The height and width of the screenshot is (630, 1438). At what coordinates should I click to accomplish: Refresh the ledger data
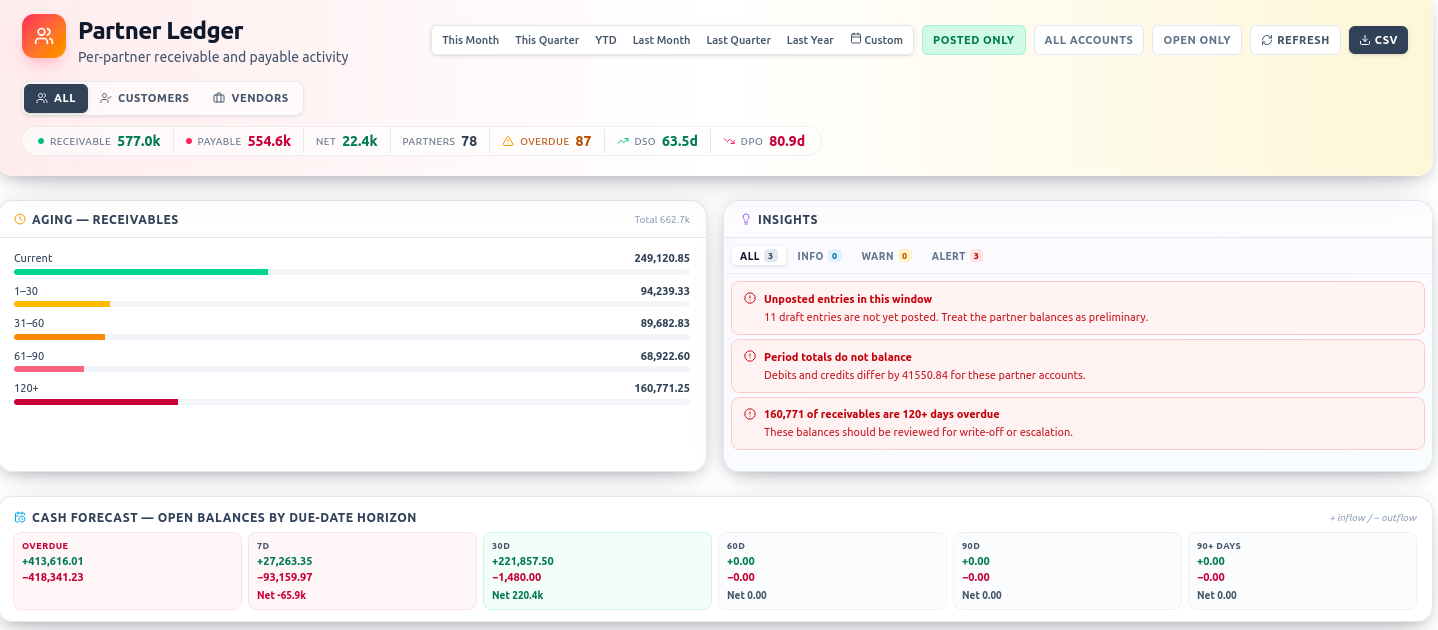click(1295, 40)
